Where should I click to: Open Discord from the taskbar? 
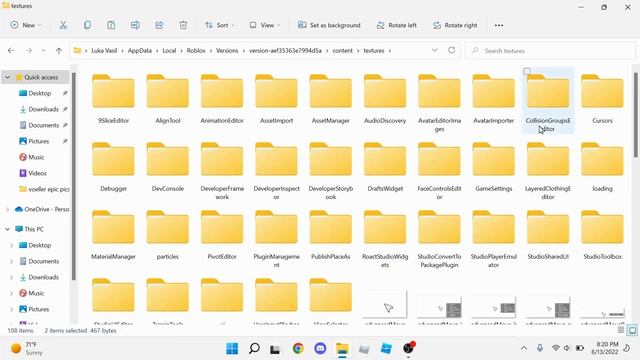tap(320, 348)
